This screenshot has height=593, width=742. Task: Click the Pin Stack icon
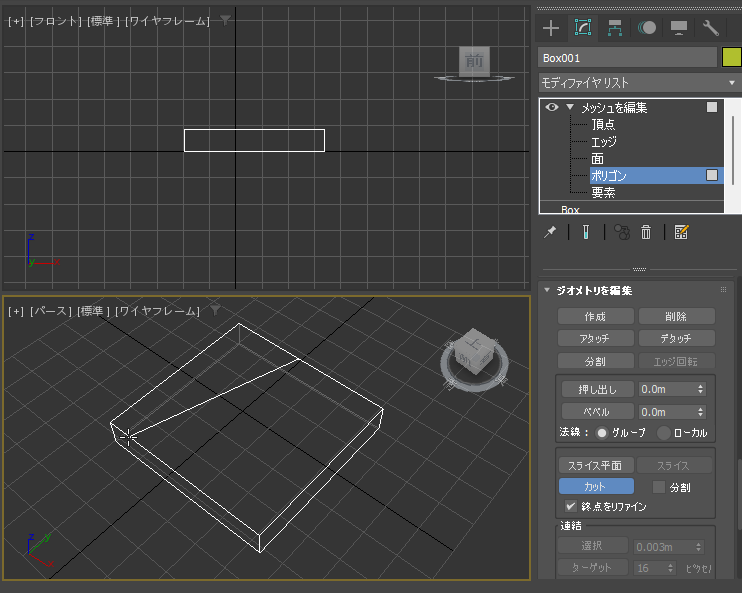tap(550, 232)
